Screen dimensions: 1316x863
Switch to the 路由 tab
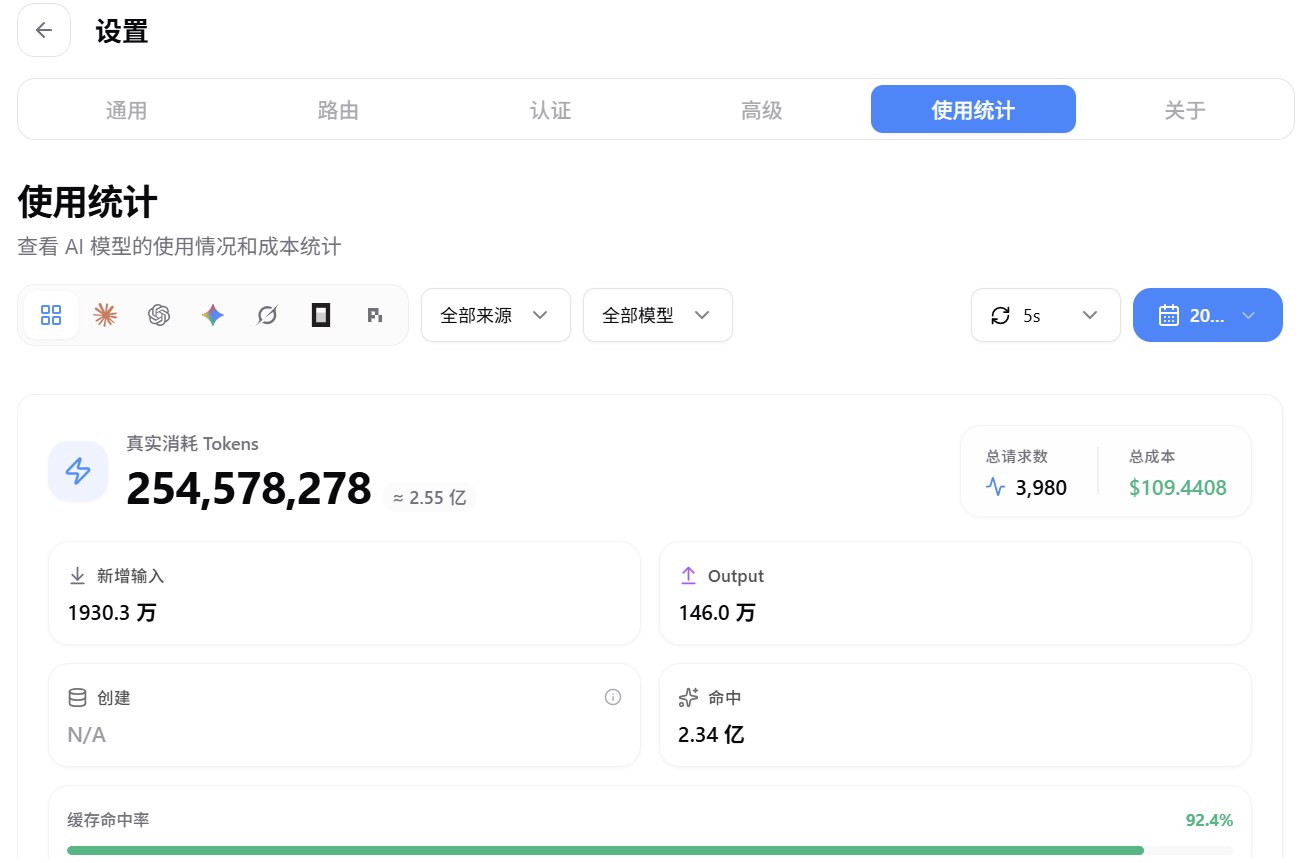338,110
